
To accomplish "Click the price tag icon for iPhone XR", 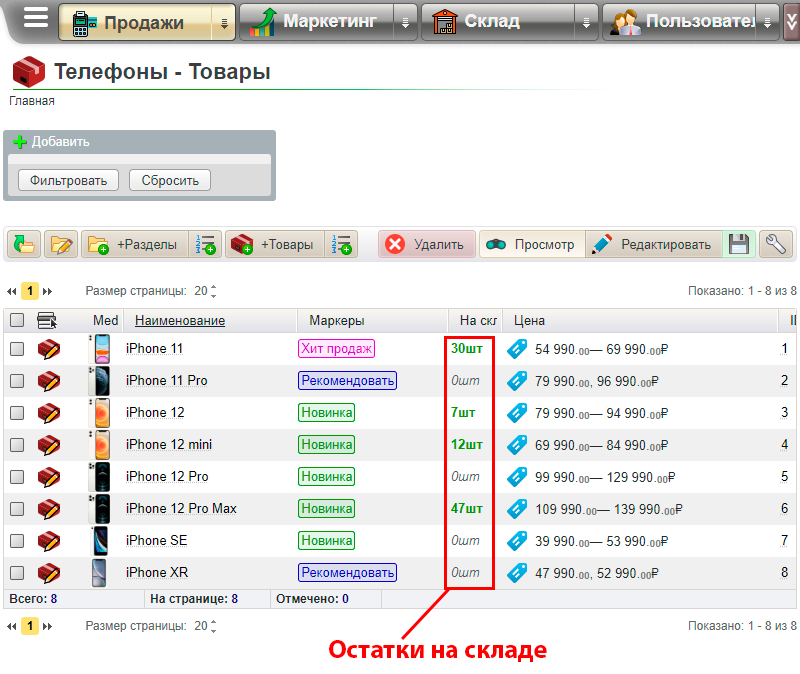I will (x=517, y=573).
